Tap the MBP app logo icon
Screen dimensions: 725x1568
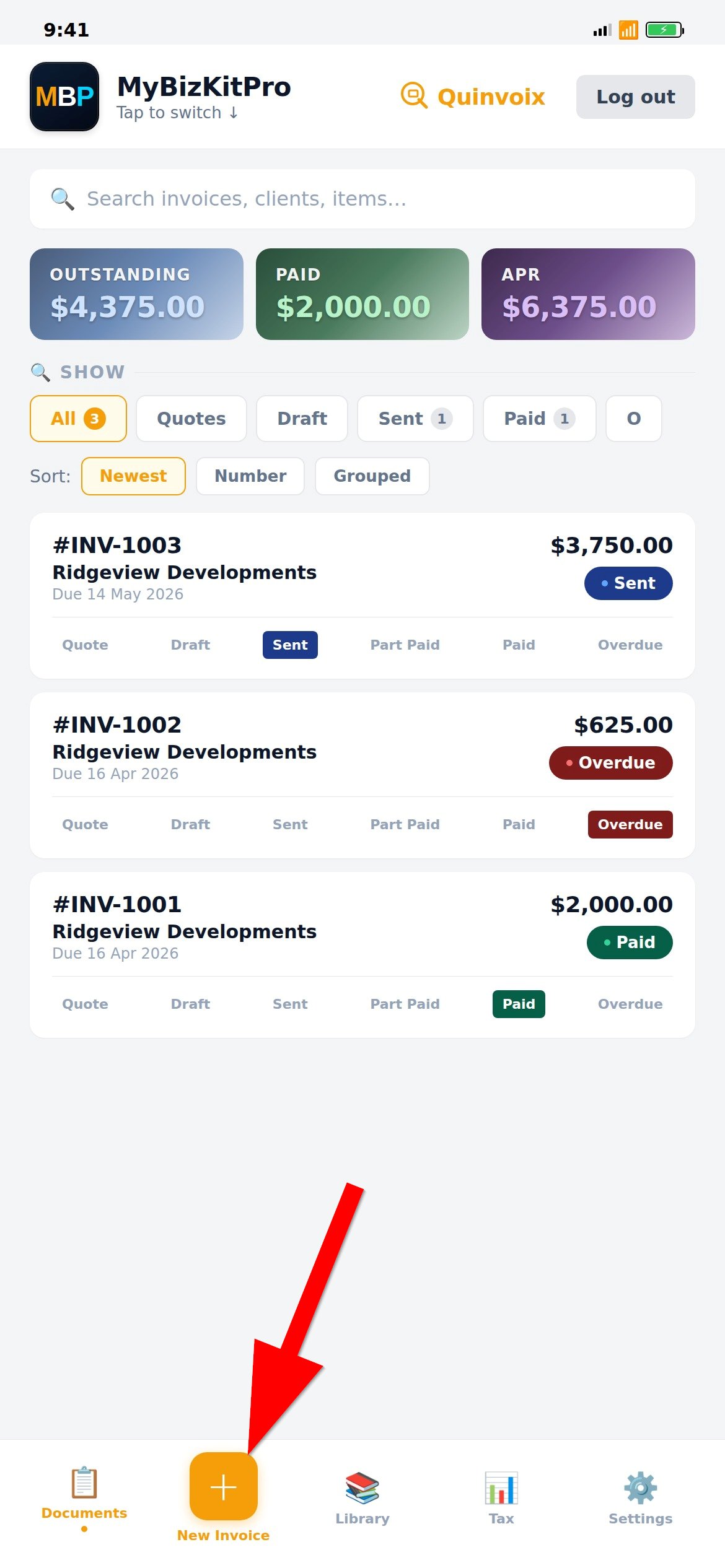pyautogui.click(x=64, y=97)
